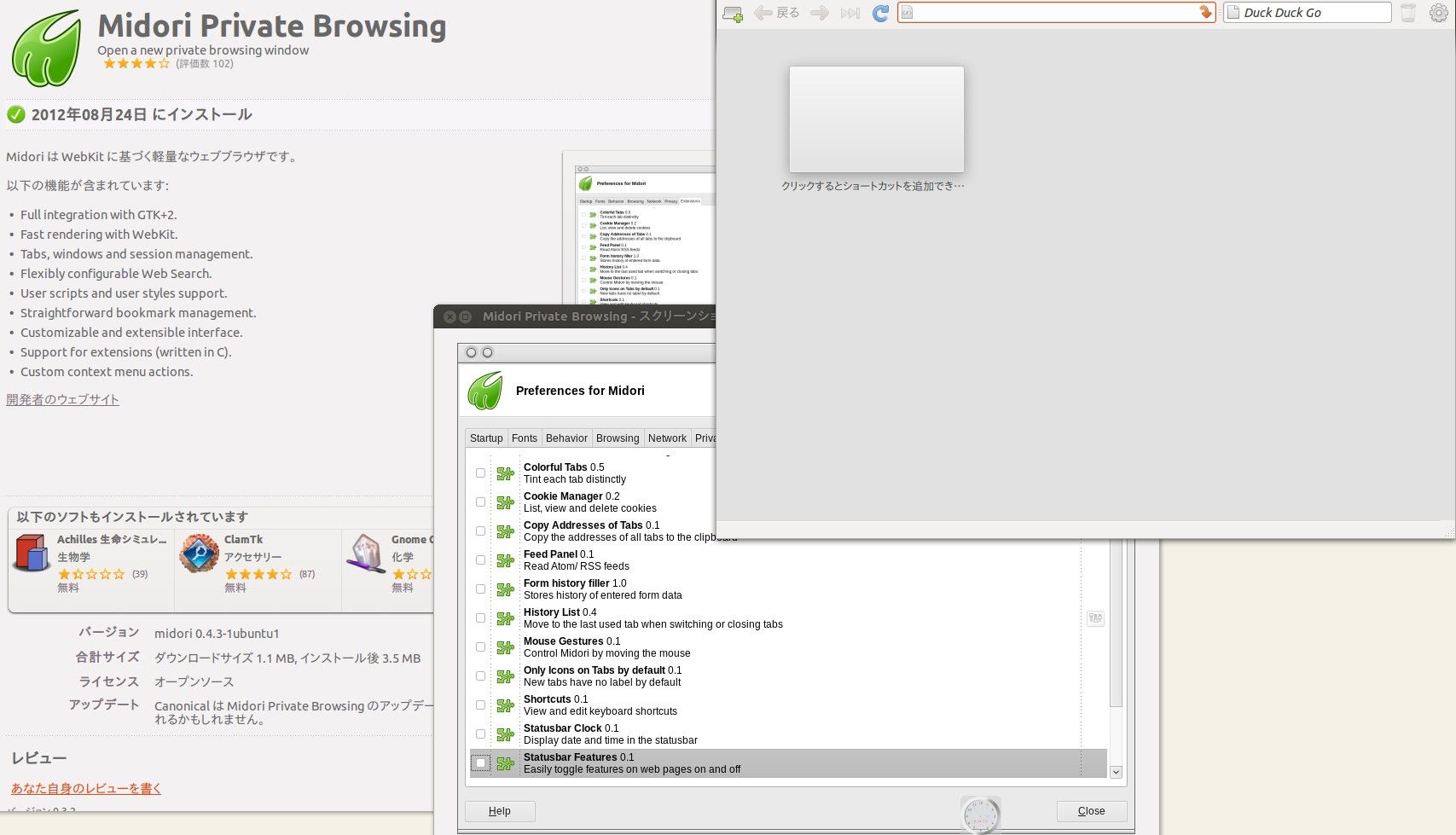
Task: Click the Midori star rating
Action: [x=136, y=64]
